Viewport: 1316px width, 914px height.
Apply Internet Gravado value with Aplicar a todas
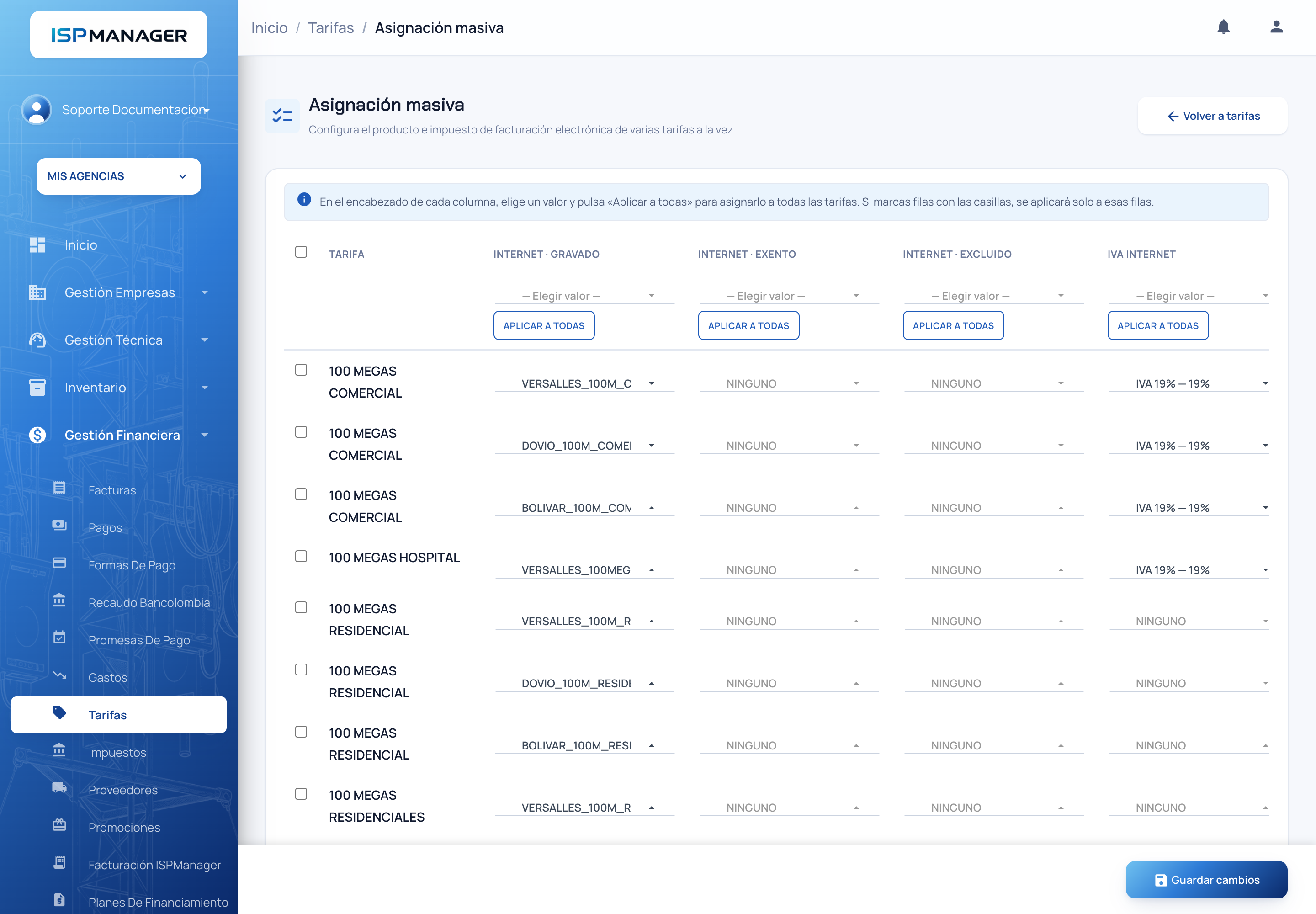(x=544, y=325)
